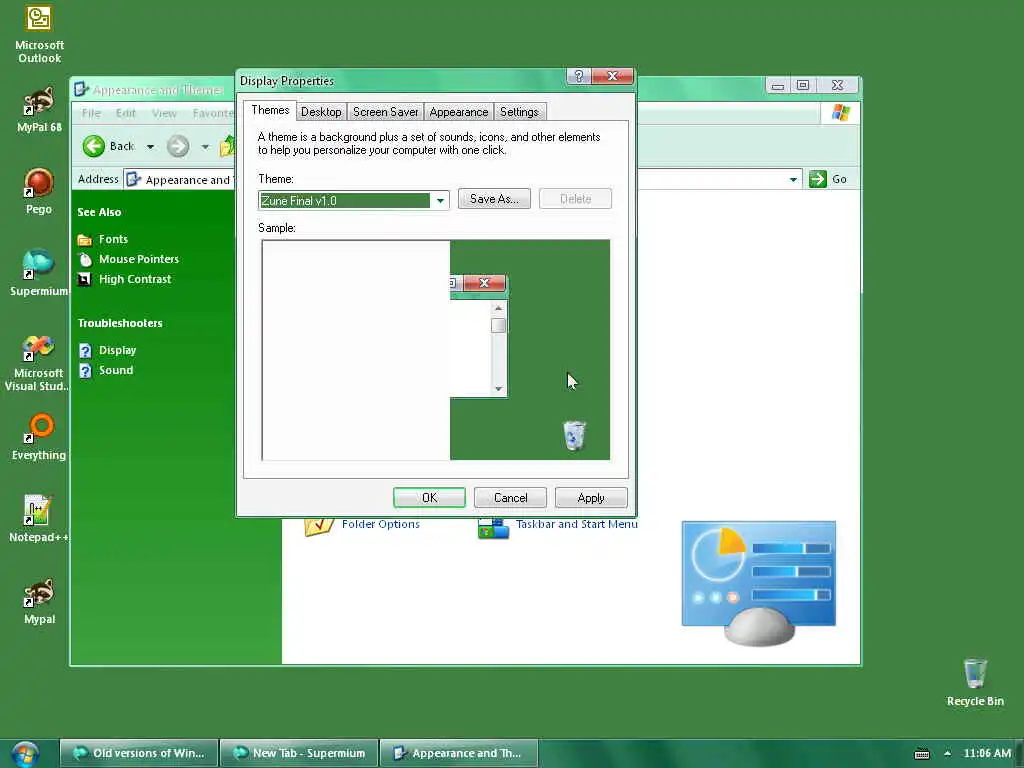Open the Fonts link in See Also
This screenshot has height=768, width=1024.
113,239
